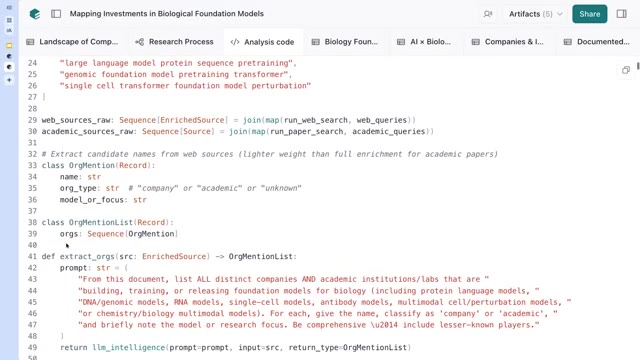Click the table icon on Biology Foun... tab
640x360 pixels.
[316, 42]
